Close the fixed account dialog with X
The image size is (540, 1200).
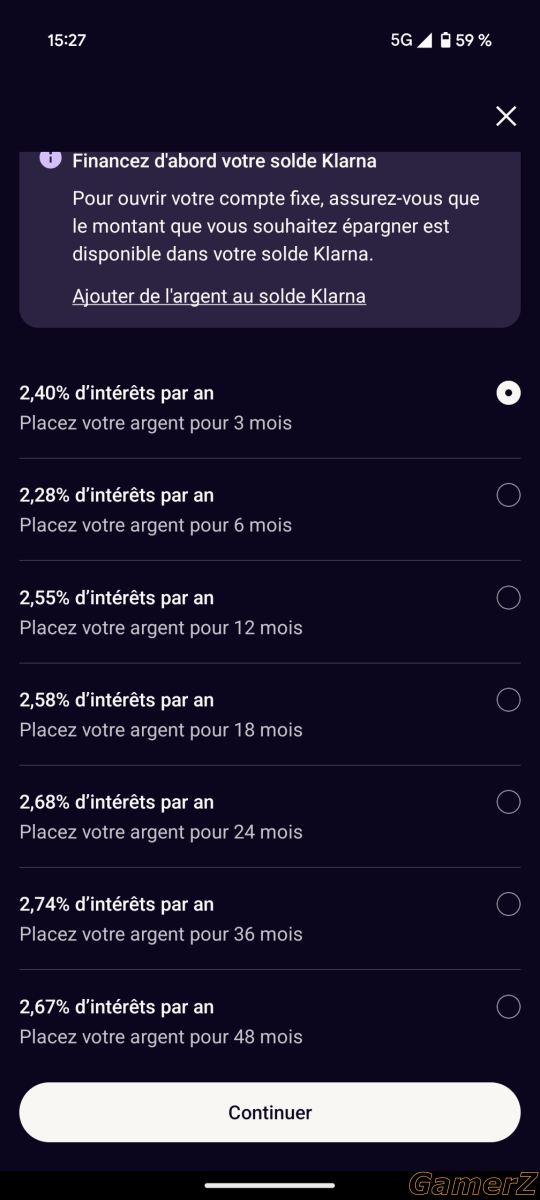pos(506,116)
